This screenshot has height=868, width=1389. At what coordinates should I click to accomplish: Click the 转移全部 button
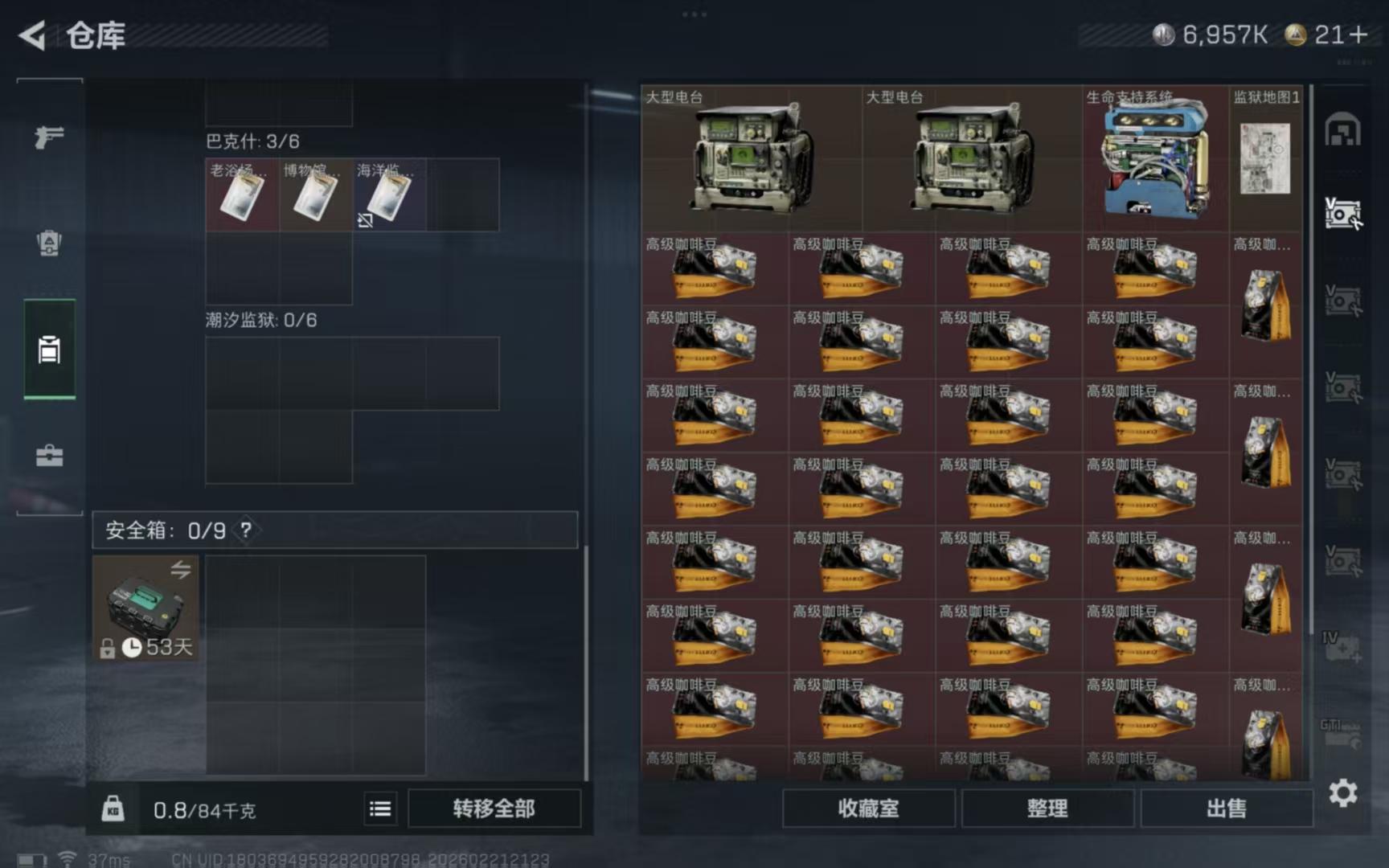click(x=494, y=809)
